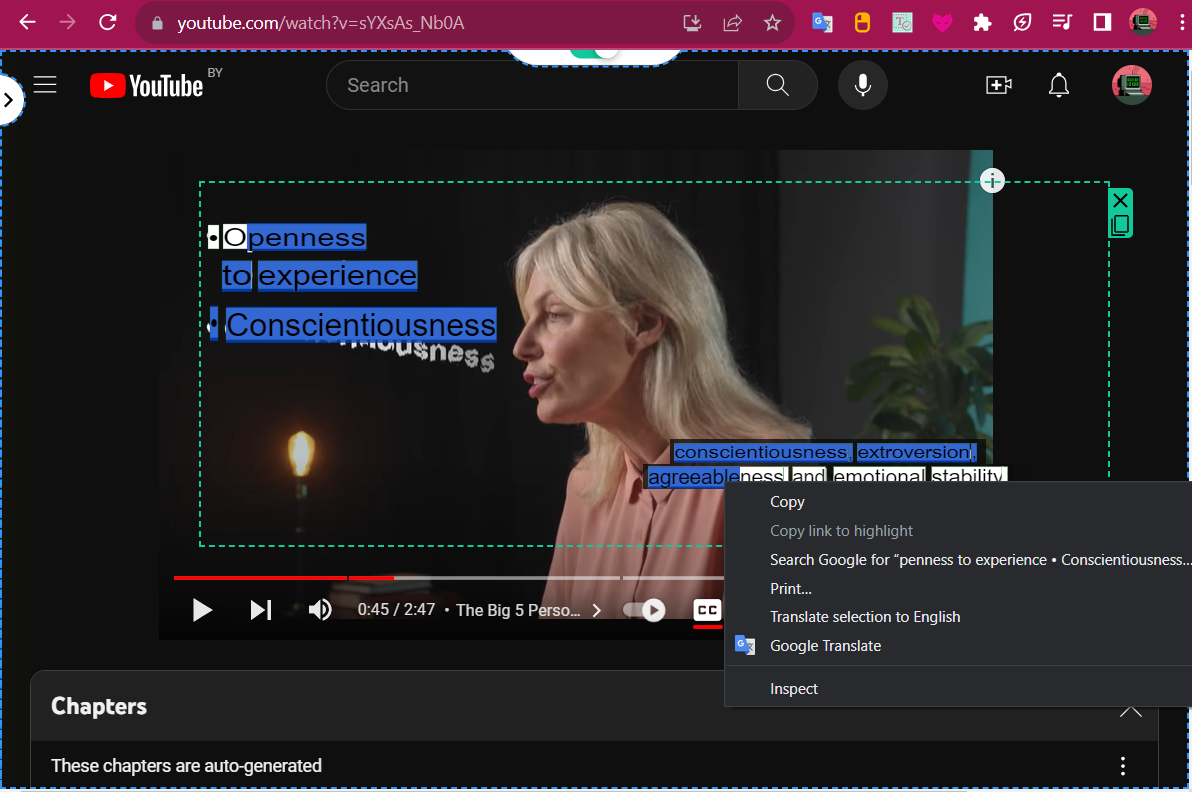Toggle the browser side panel icon
1192x792 pixels.
[x=1102, y=23]
